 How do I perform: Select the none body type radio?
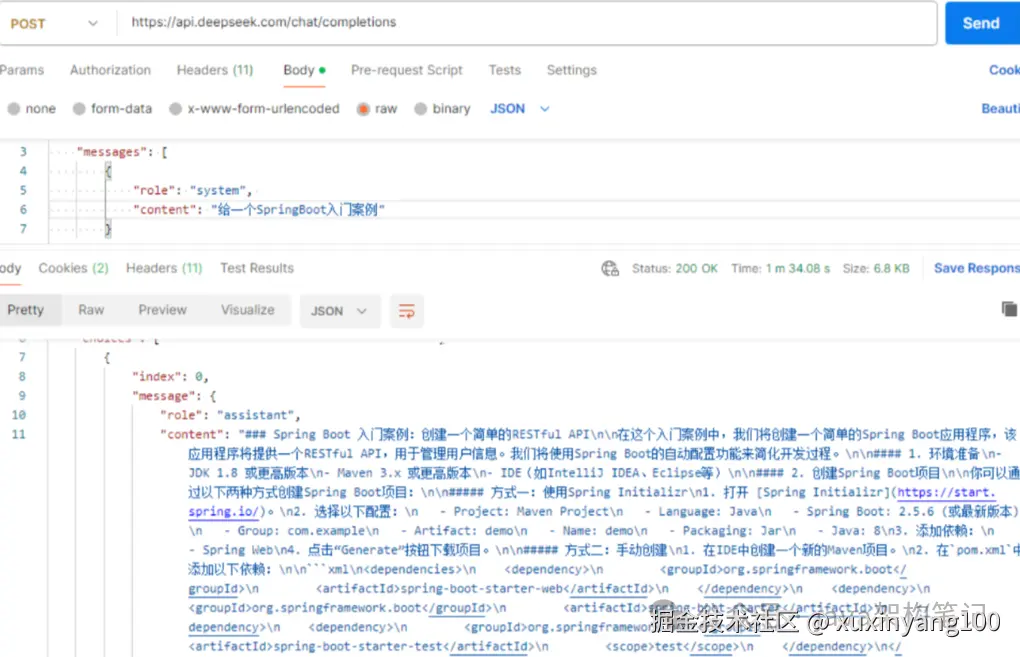14,109
